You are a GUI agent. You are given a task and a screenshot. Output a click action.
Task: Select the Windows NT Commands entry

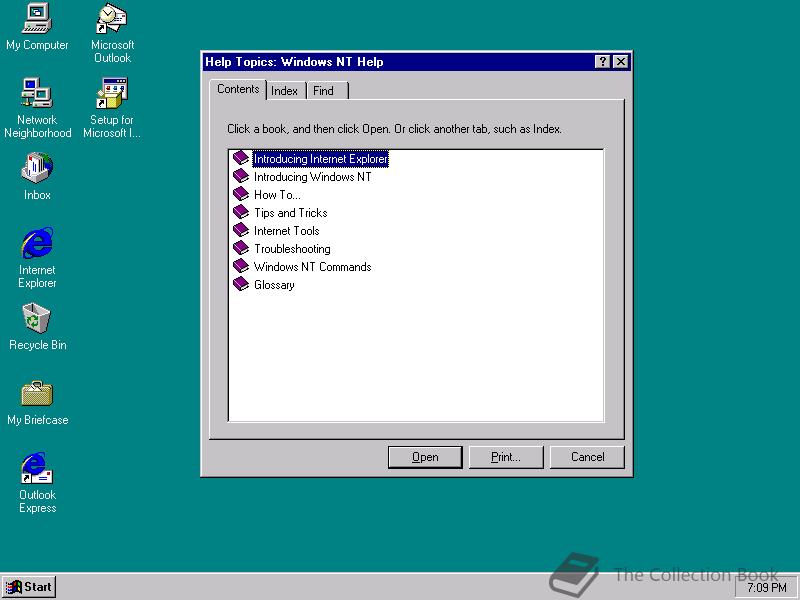tap(312, 267)
